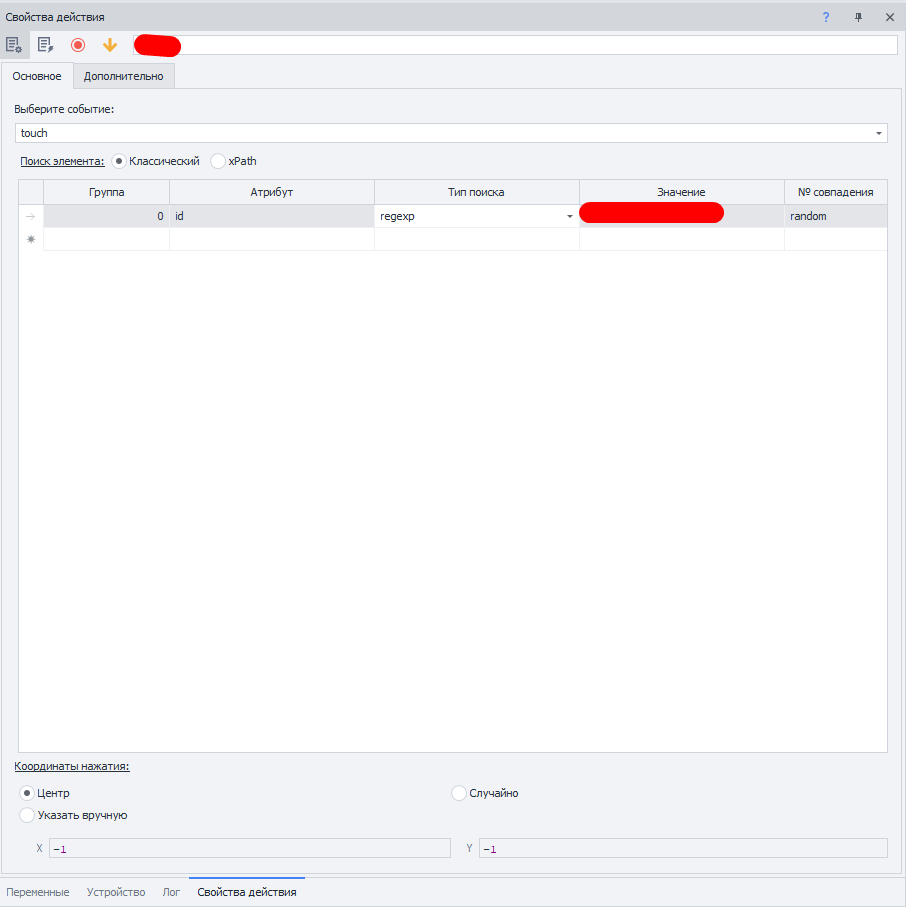Click the action settings list icon
906x907 pixels.
(14, 45)
